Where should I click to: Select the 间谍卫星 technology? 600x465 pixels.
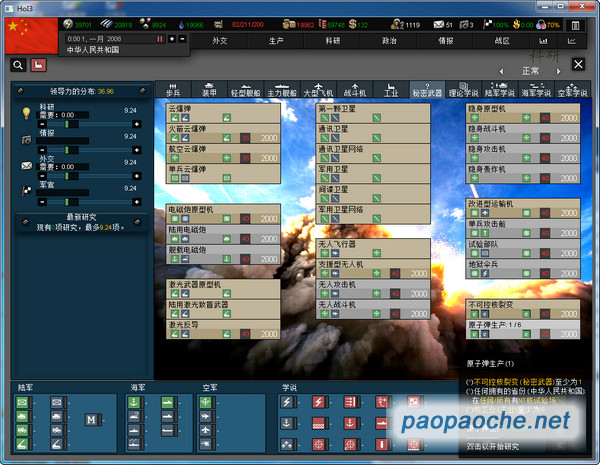point(373,194)
